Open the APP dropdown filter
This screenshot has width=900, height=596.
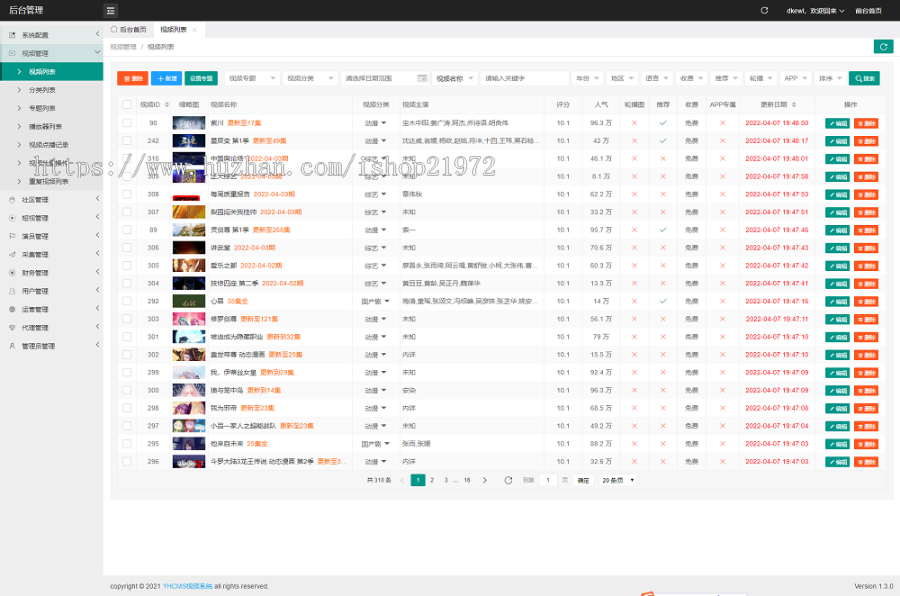pyautogui.click(x=796, y=78)
